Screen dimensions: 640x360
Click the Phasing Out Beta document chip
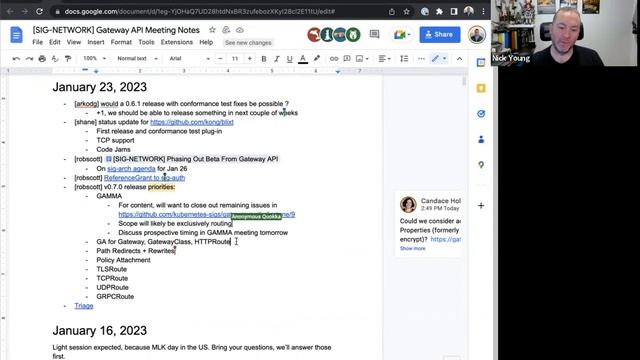pos(192,159)
